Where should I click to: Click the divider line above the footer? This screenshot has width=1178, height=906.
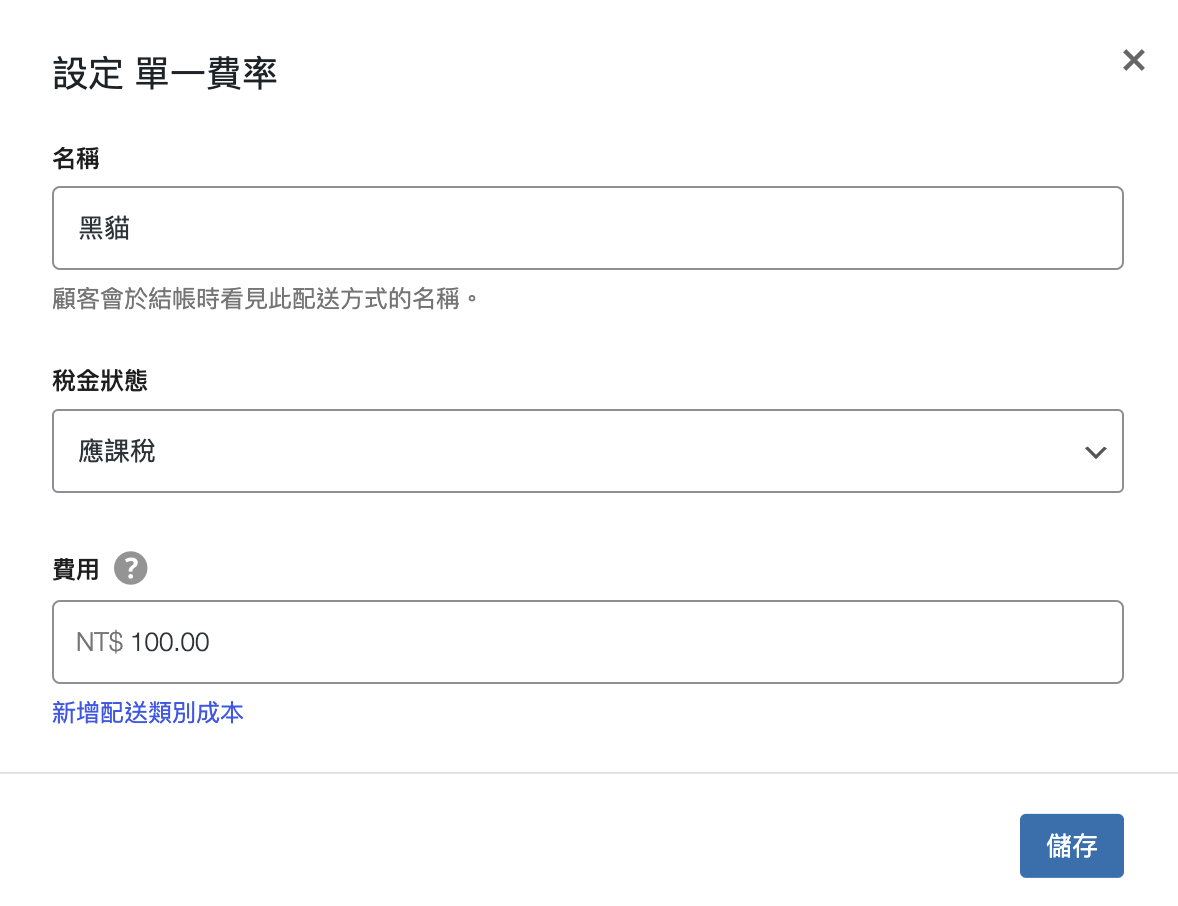[x=589, y=773]
